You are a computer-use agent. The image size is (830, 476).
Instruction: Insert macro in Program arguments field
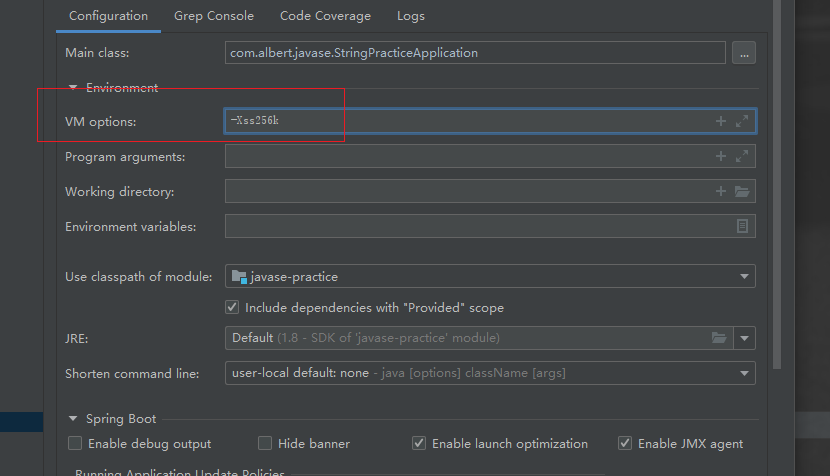[720, 156]
